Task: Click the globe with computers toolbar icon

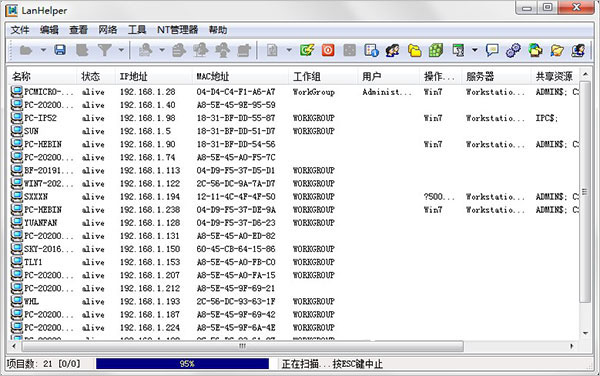Action: pos(535,50)
